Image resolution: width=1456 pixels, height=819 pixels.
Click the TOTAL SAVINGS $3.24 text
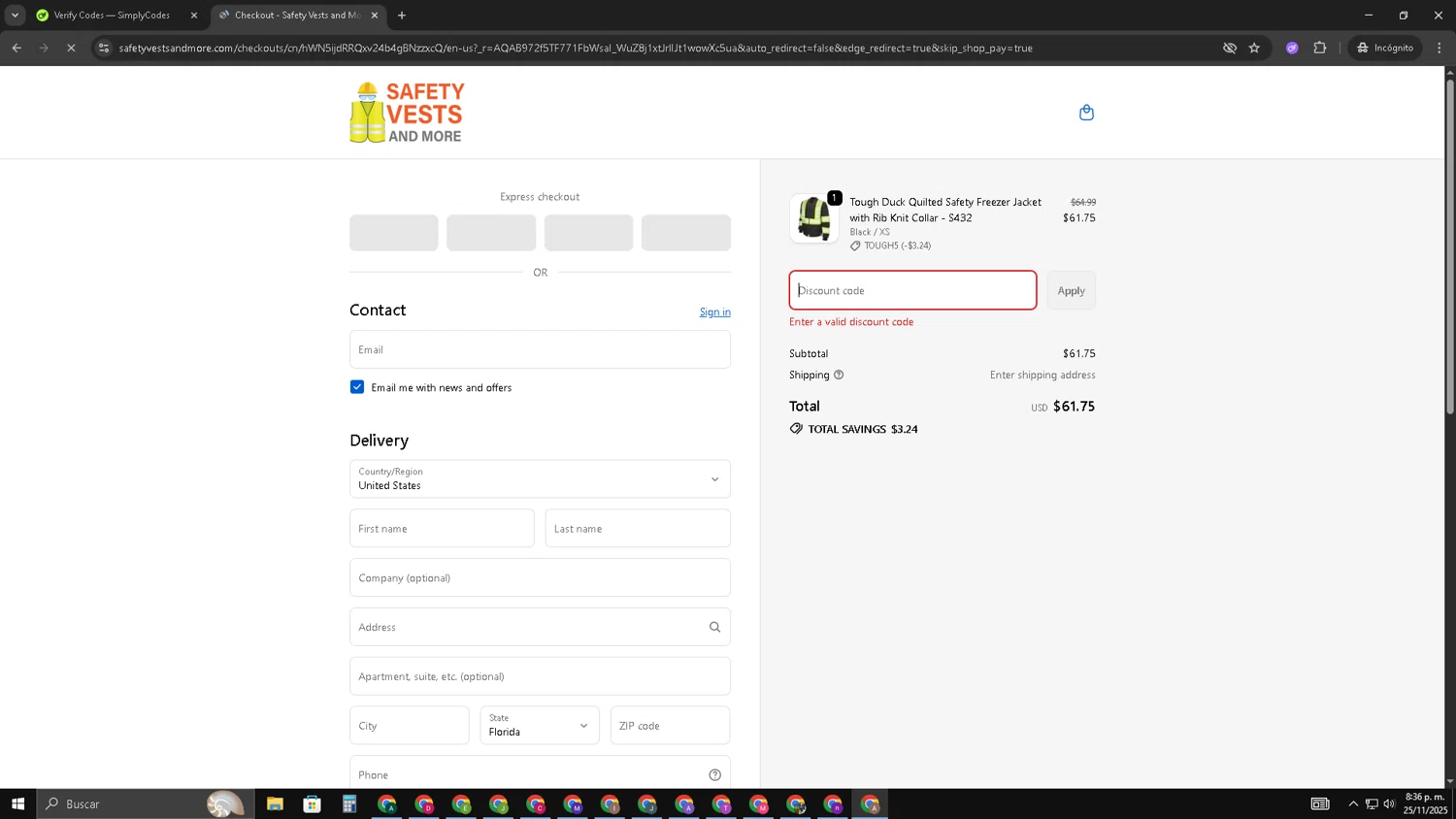[x=863, y=429]
